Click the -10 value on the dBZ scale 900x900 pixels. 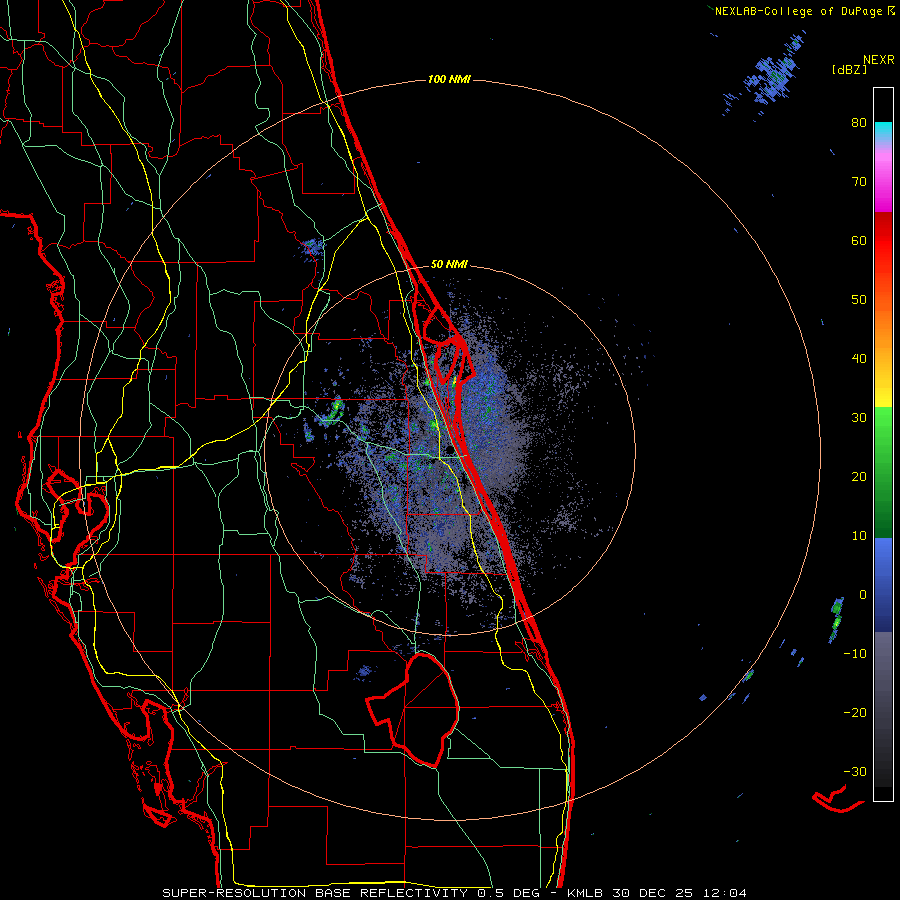pyautogui.click(x=855, y=654)
